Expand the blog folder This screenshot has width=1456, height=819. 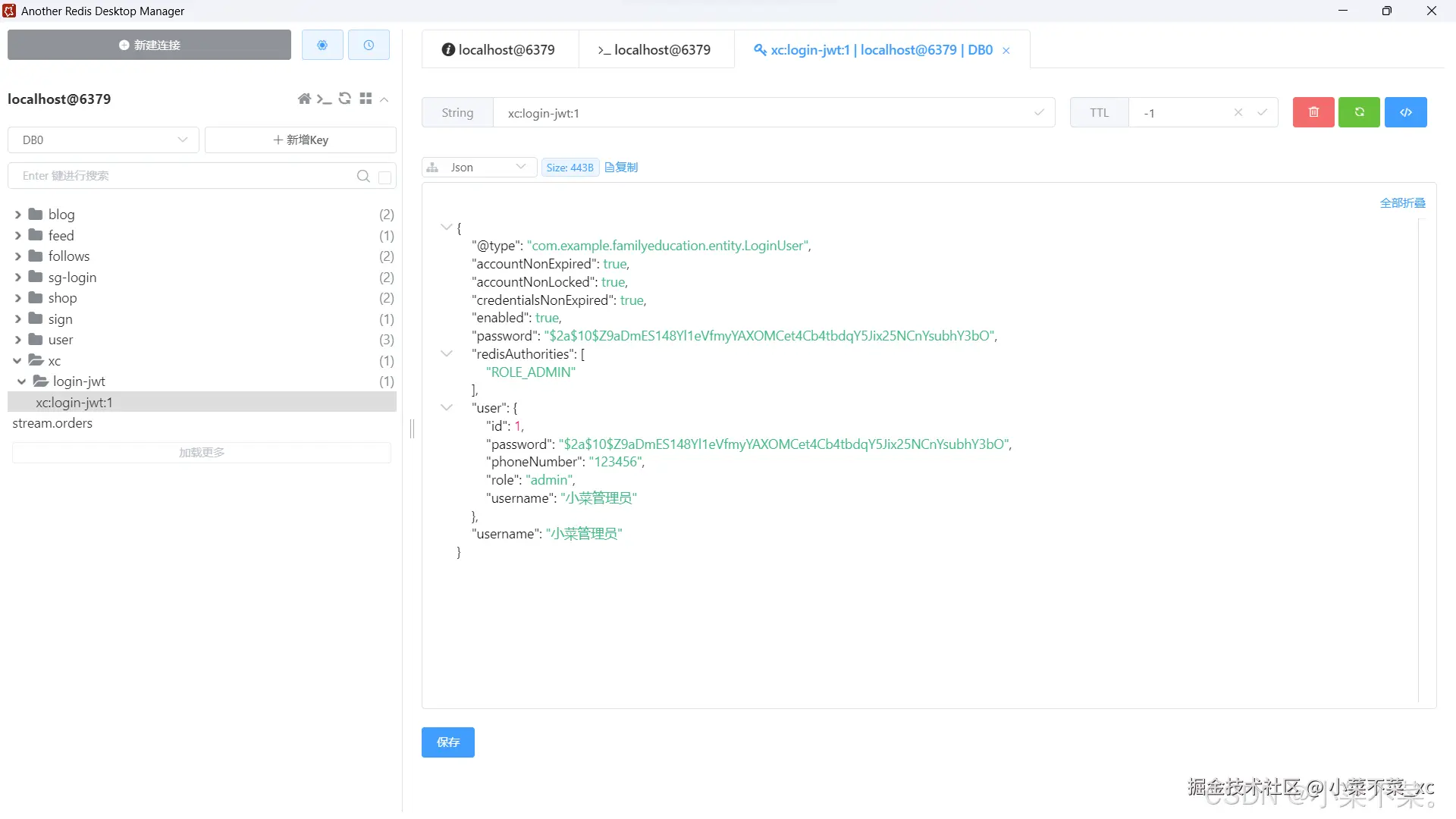(x=18, y=215)
